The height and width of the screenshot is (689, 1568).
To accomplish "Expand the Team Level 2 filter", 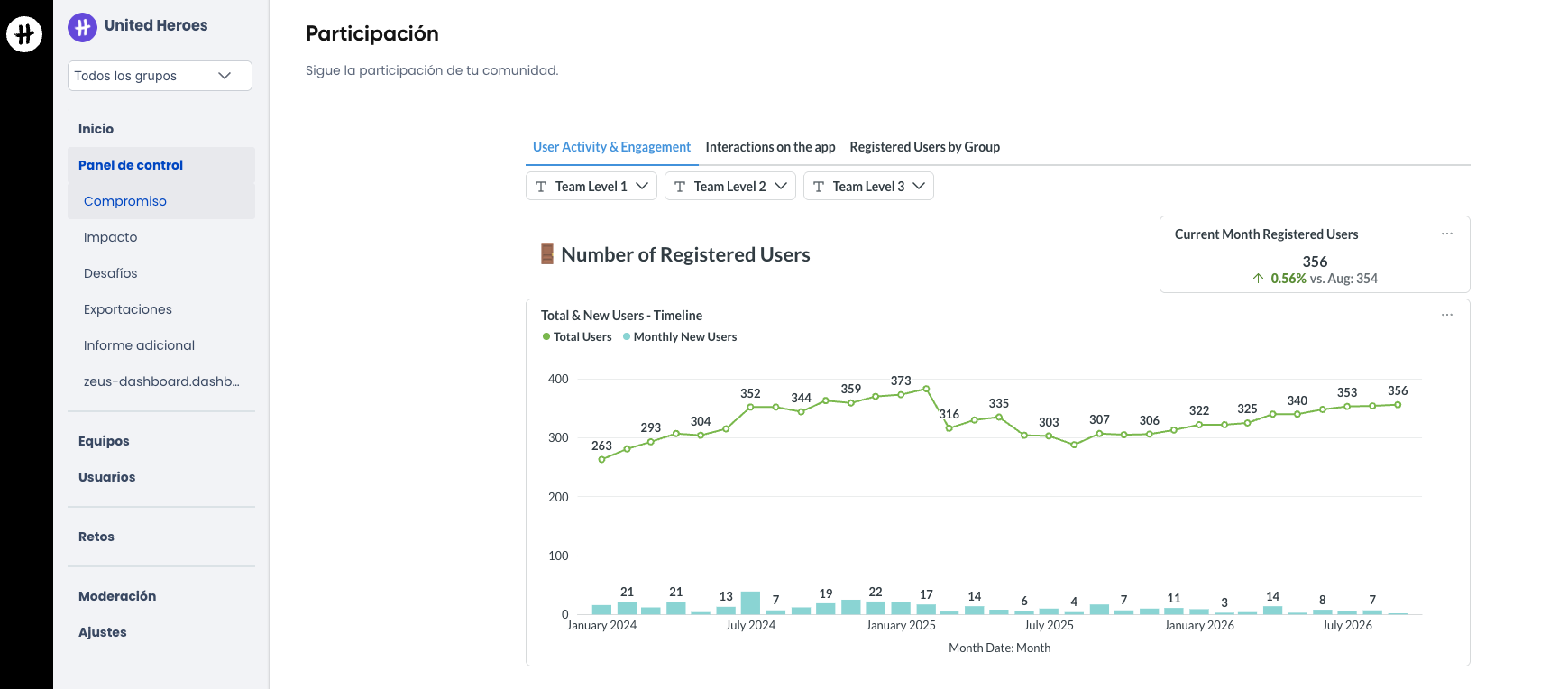I will click(x=730, y=187).
